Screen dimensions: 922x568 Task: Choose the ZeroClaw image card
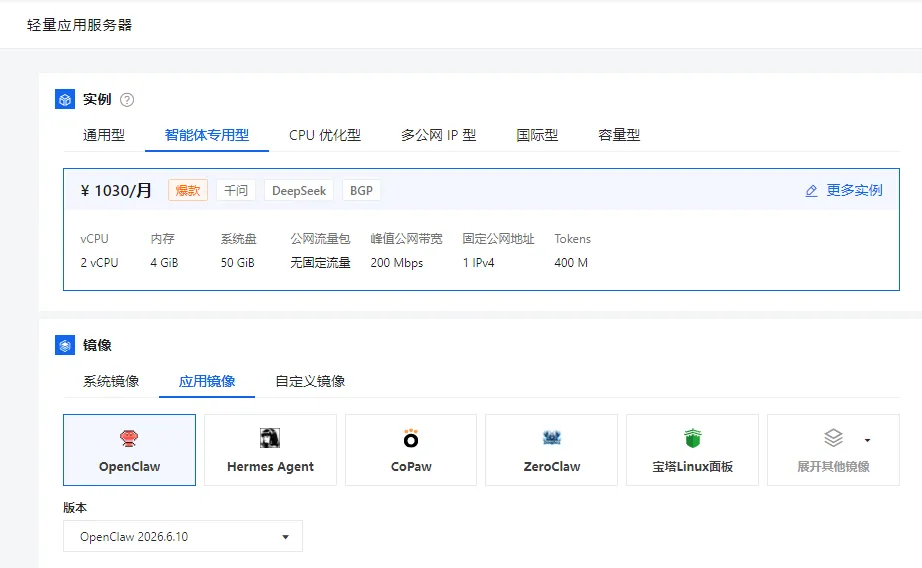[x=552, y=450]
